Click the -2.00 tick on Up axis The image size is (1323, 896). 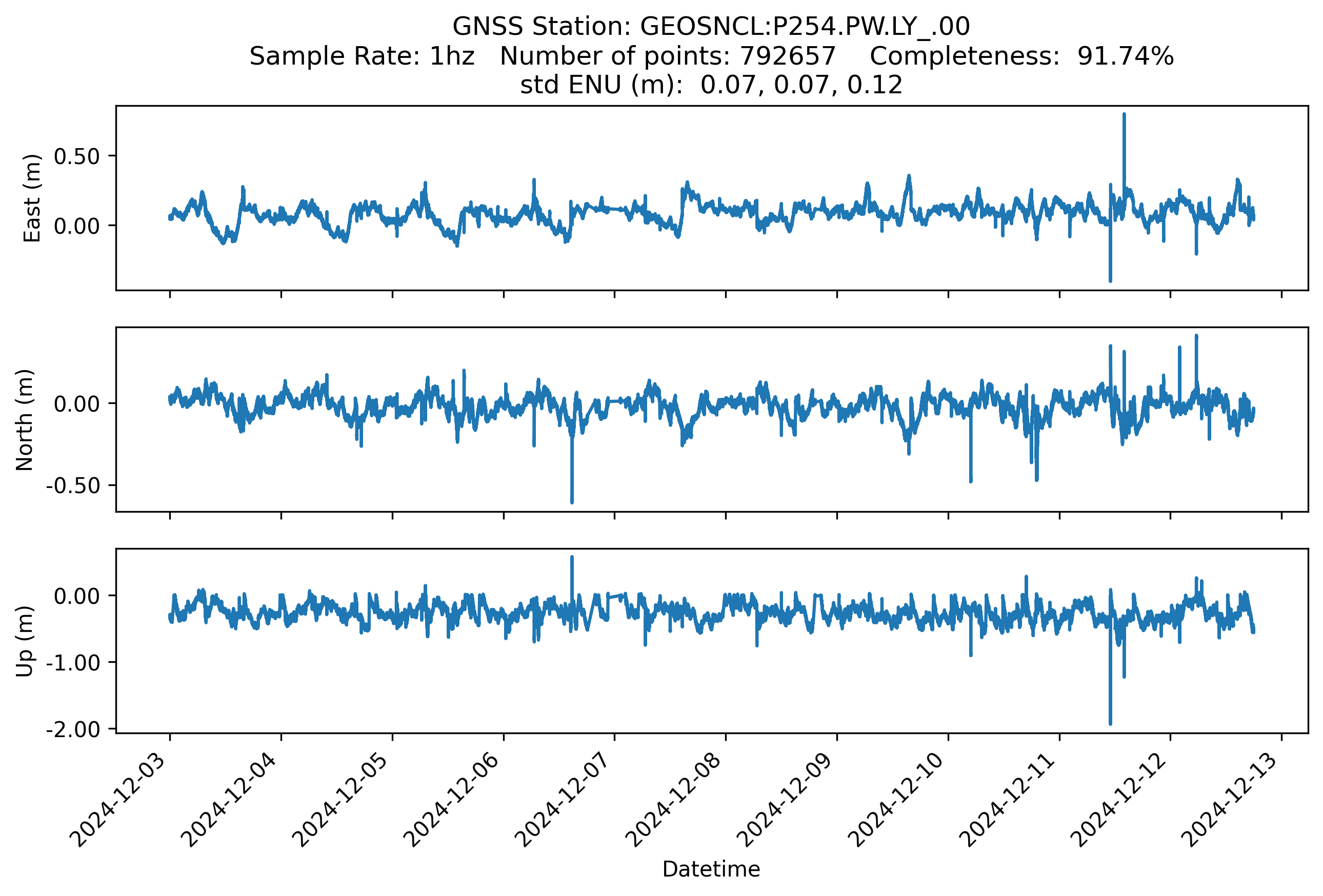73,729
